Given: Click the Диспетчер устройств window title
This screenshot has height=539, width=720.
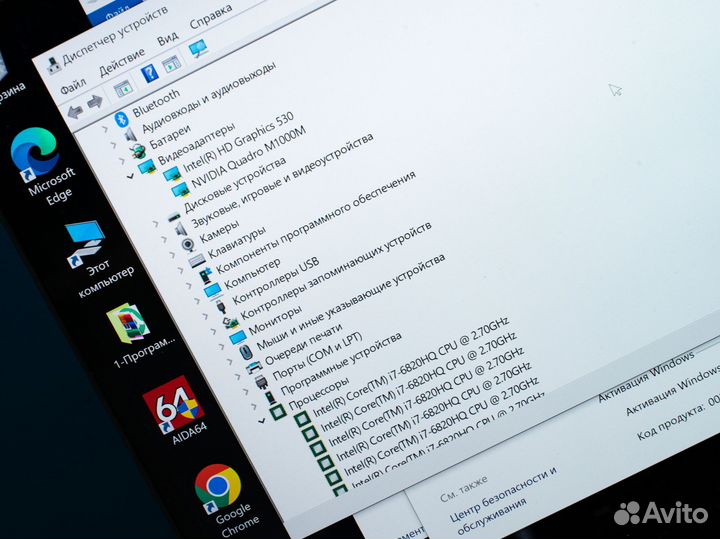Looking at the screenshot, I should coord(115,34).
